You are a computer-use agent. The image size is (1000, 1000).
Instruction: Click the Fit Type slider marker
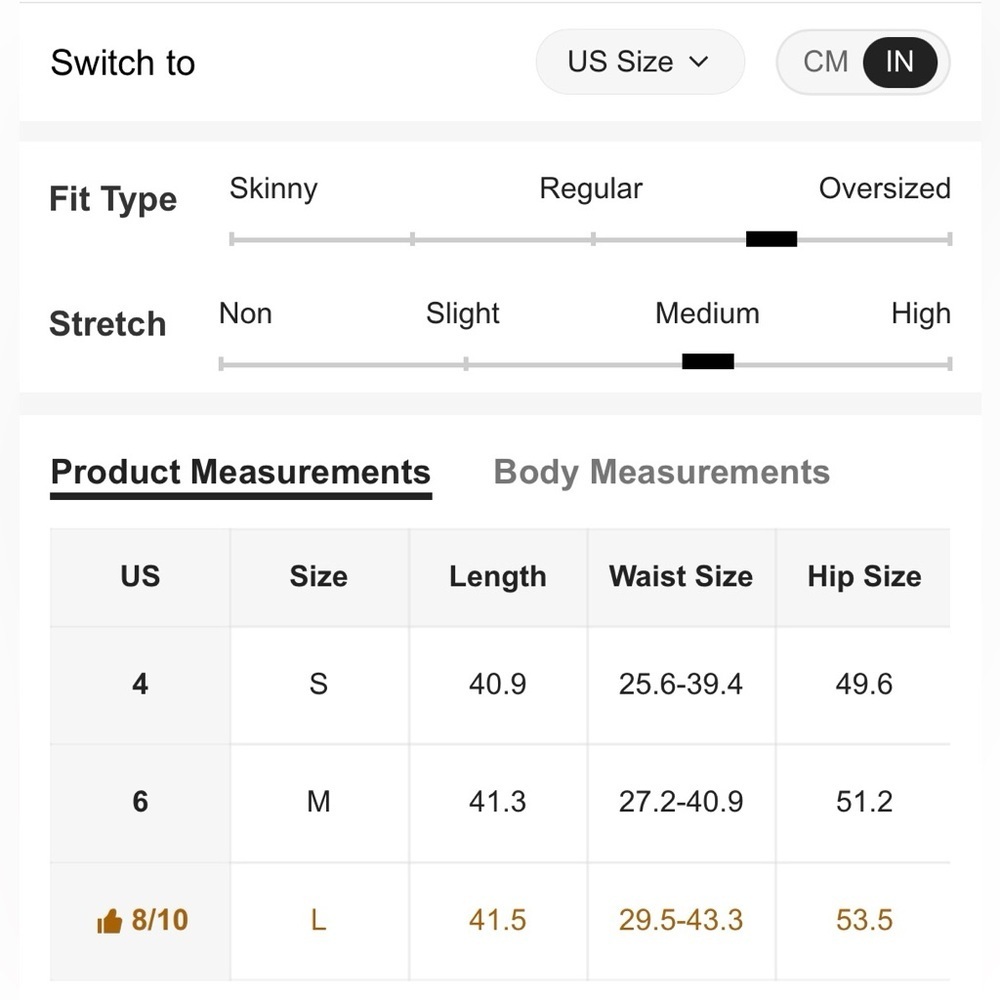[x=771, y=239]
